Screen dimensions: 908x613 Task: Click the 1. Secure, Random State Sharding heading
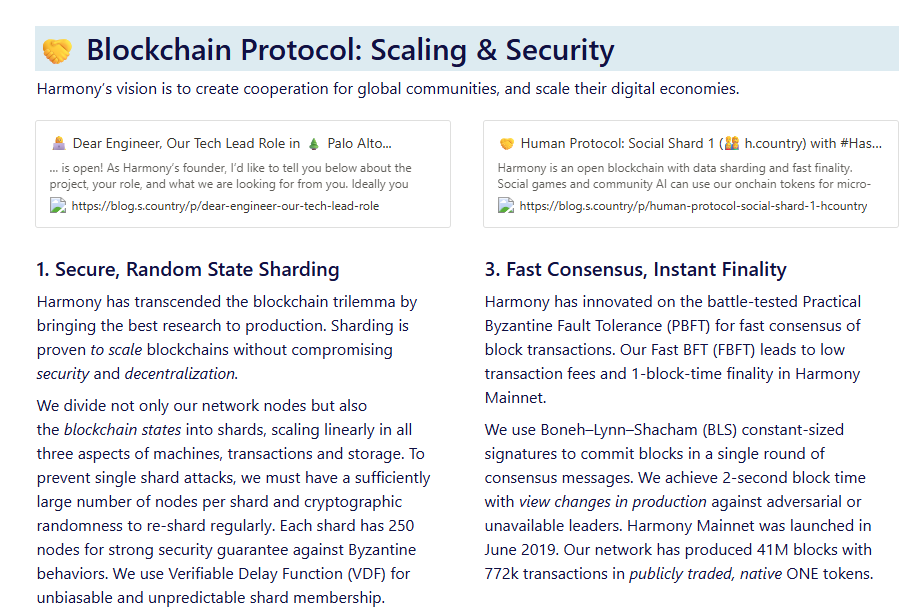(188, 270)
